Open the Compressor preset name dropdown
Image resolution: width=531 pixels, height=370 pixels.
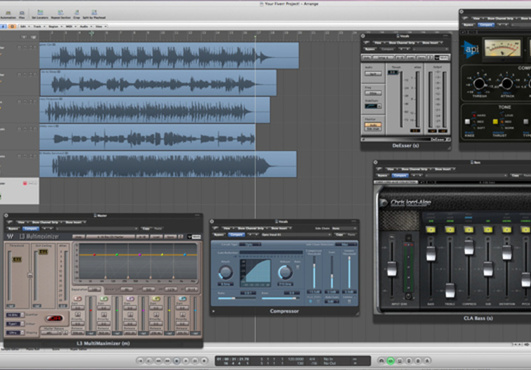click(296, 234)
